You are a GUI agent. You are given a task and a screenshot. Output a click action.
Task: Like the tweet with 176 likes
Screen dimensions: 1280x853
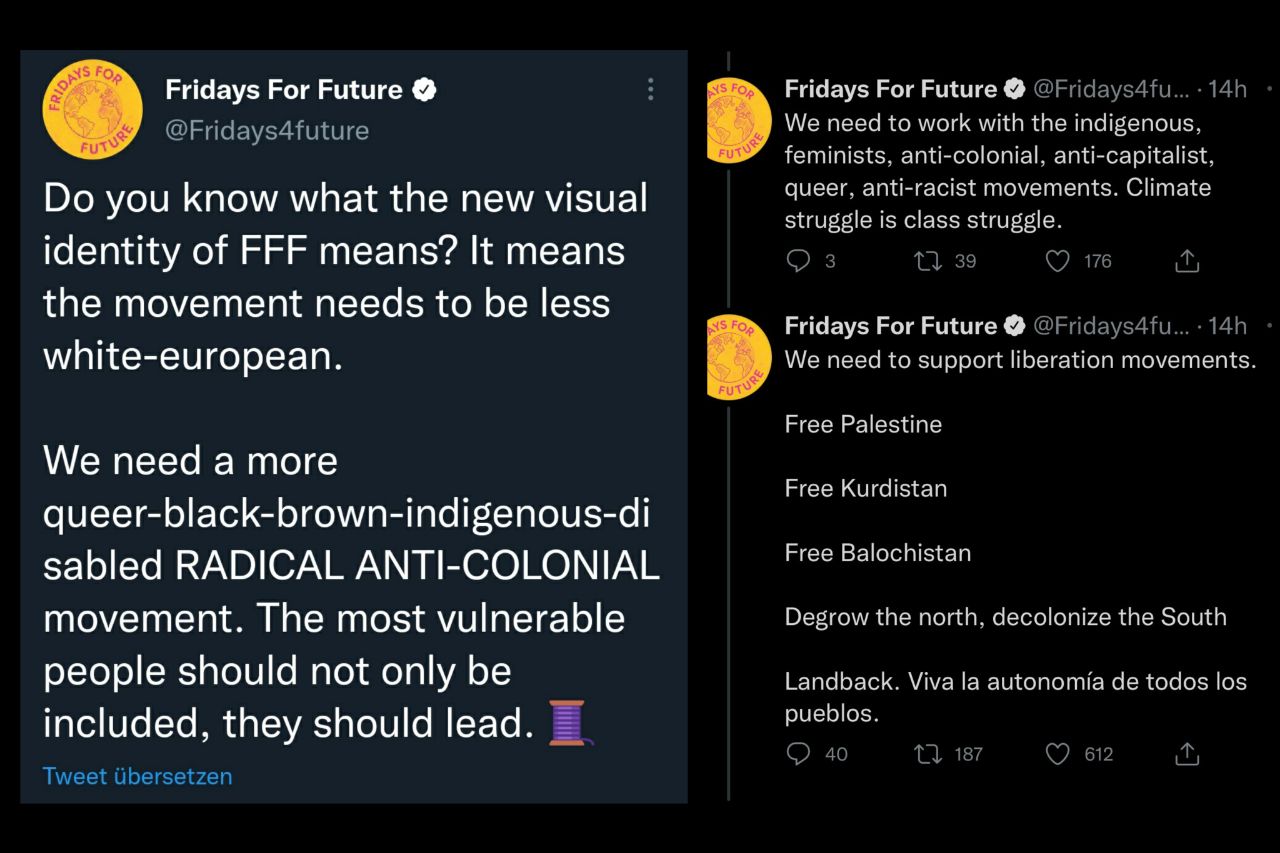click(x=1057, y=261)
